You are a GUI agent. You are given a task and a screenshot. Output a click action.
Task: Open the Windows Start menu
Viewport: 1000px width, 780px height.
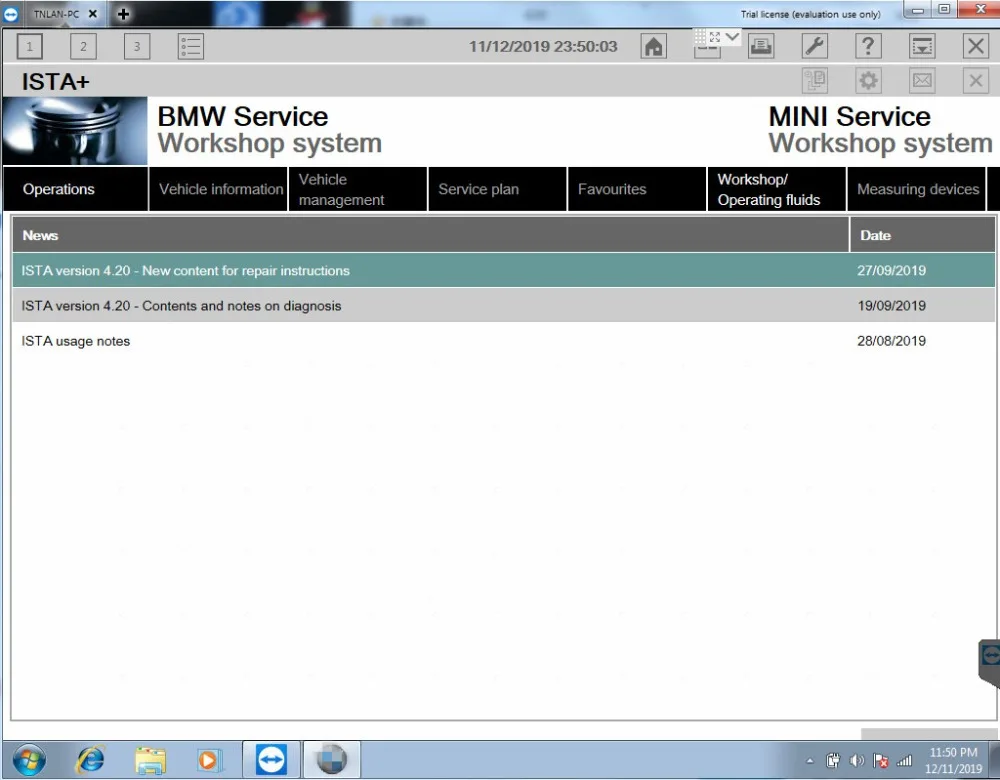pos(29,760)
